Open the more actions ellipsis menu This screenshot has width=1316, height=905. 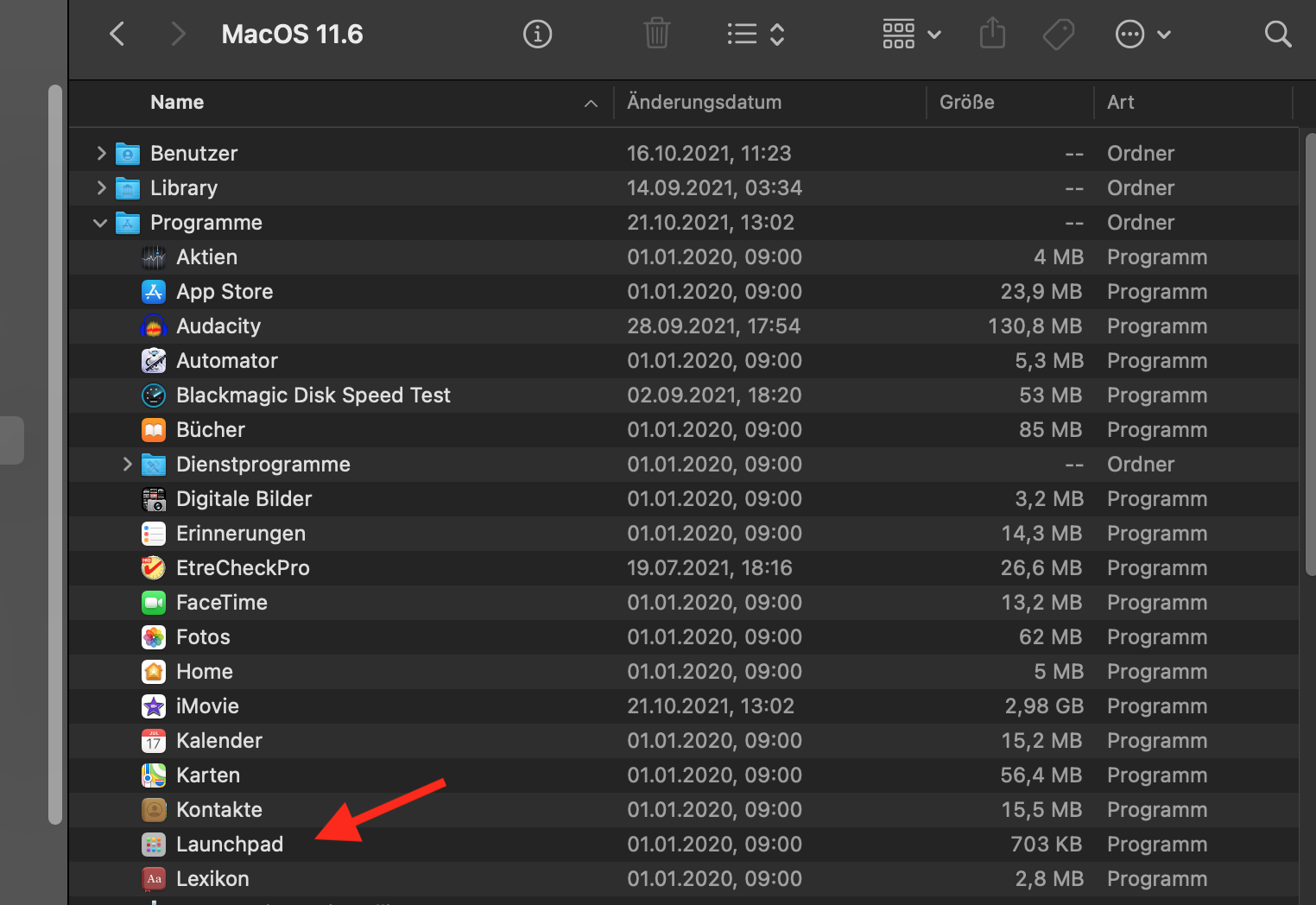[x=1142, y=35]
